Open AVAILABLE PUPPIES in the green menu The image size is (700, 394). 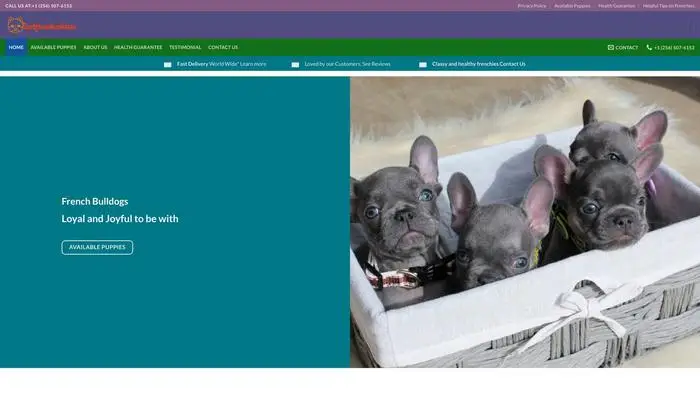click(53, 47)
